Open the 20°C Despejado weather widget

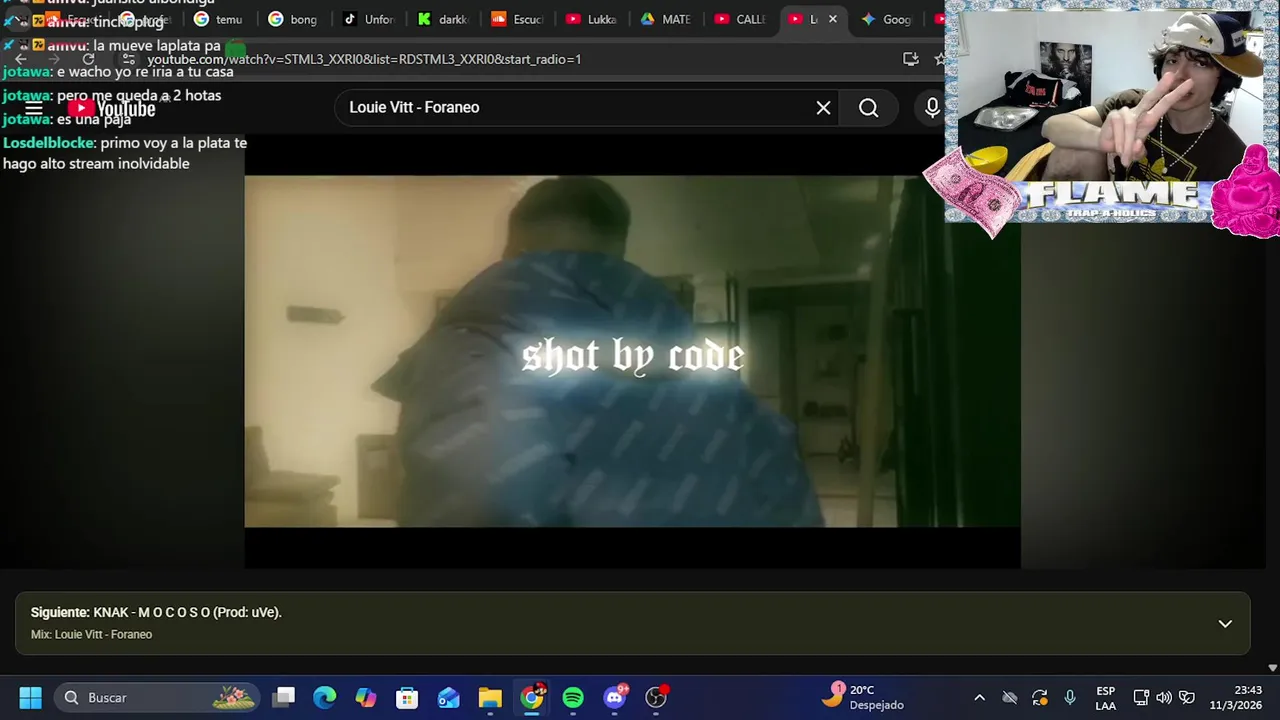coord(863,697)
